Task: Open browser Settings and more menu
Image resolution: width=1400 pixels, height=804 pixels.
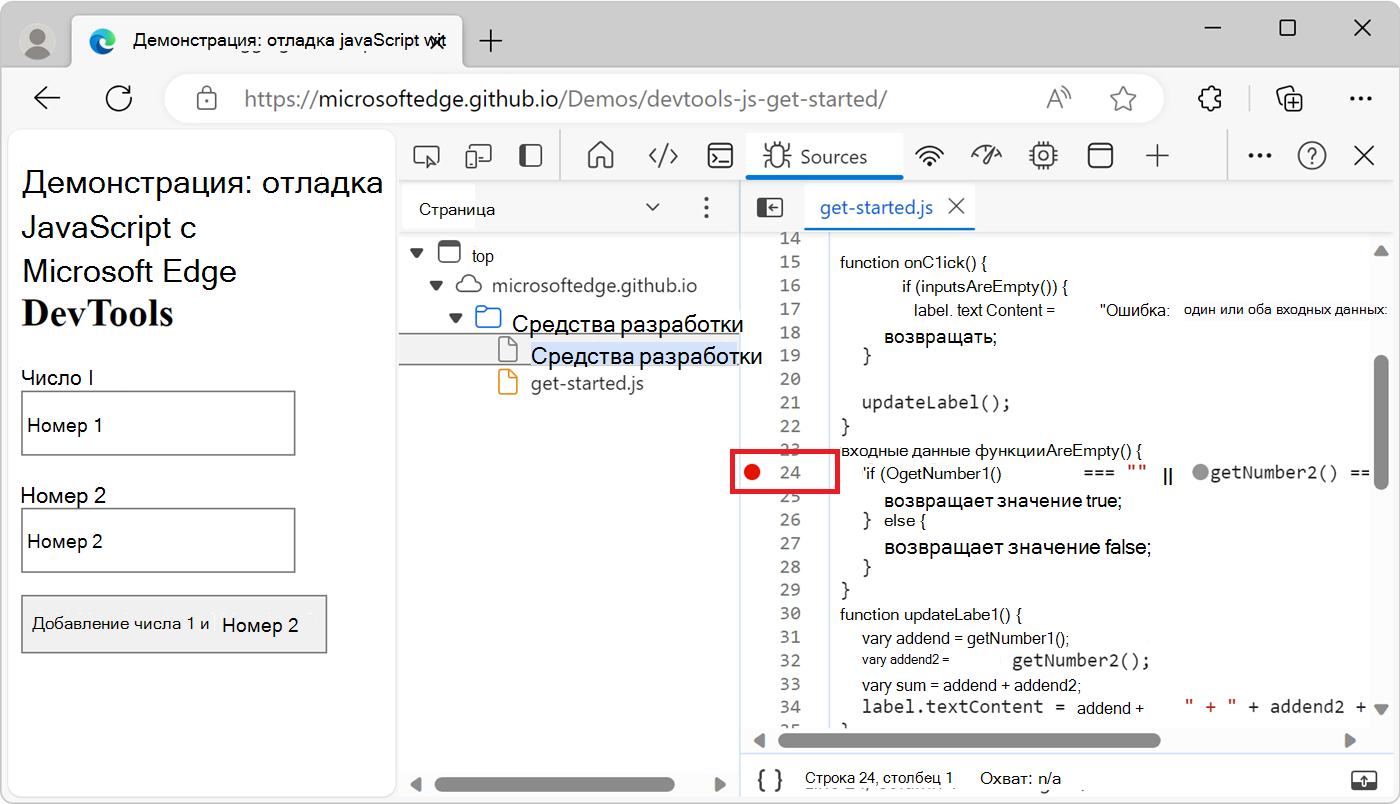Action: coord(1361,98)
